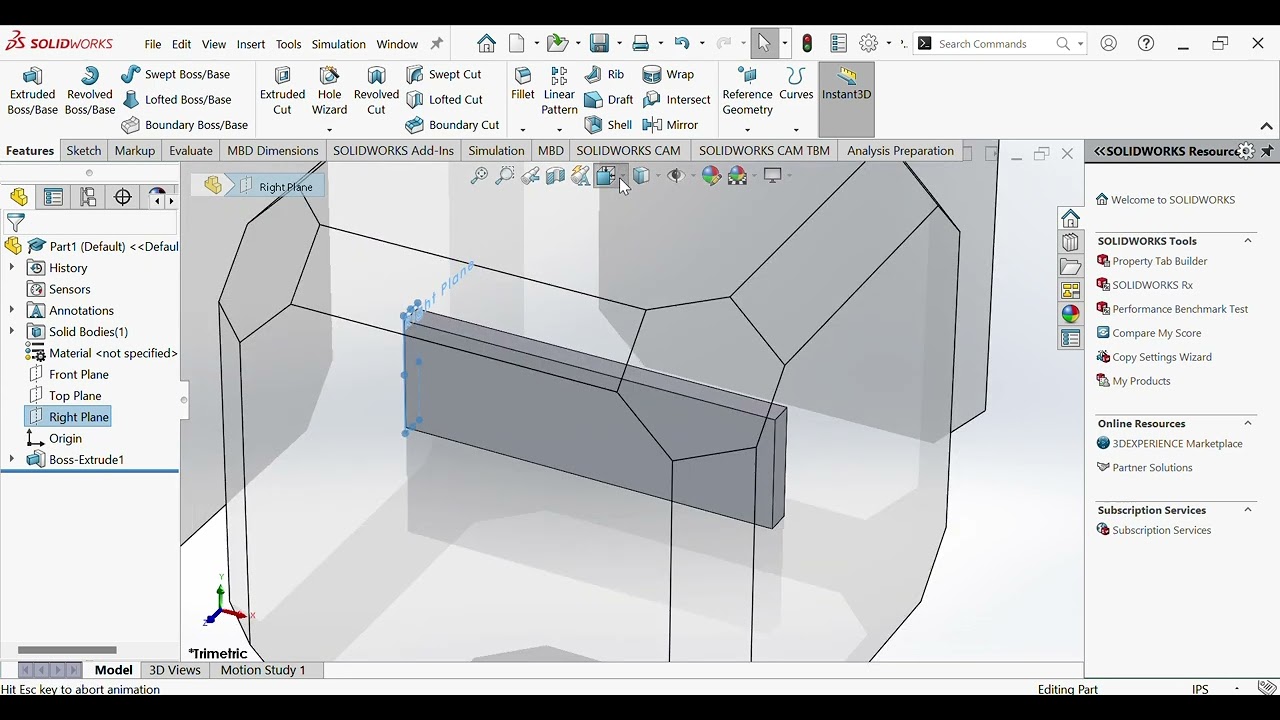Click the Previous View icon

(x=530, y=176)
